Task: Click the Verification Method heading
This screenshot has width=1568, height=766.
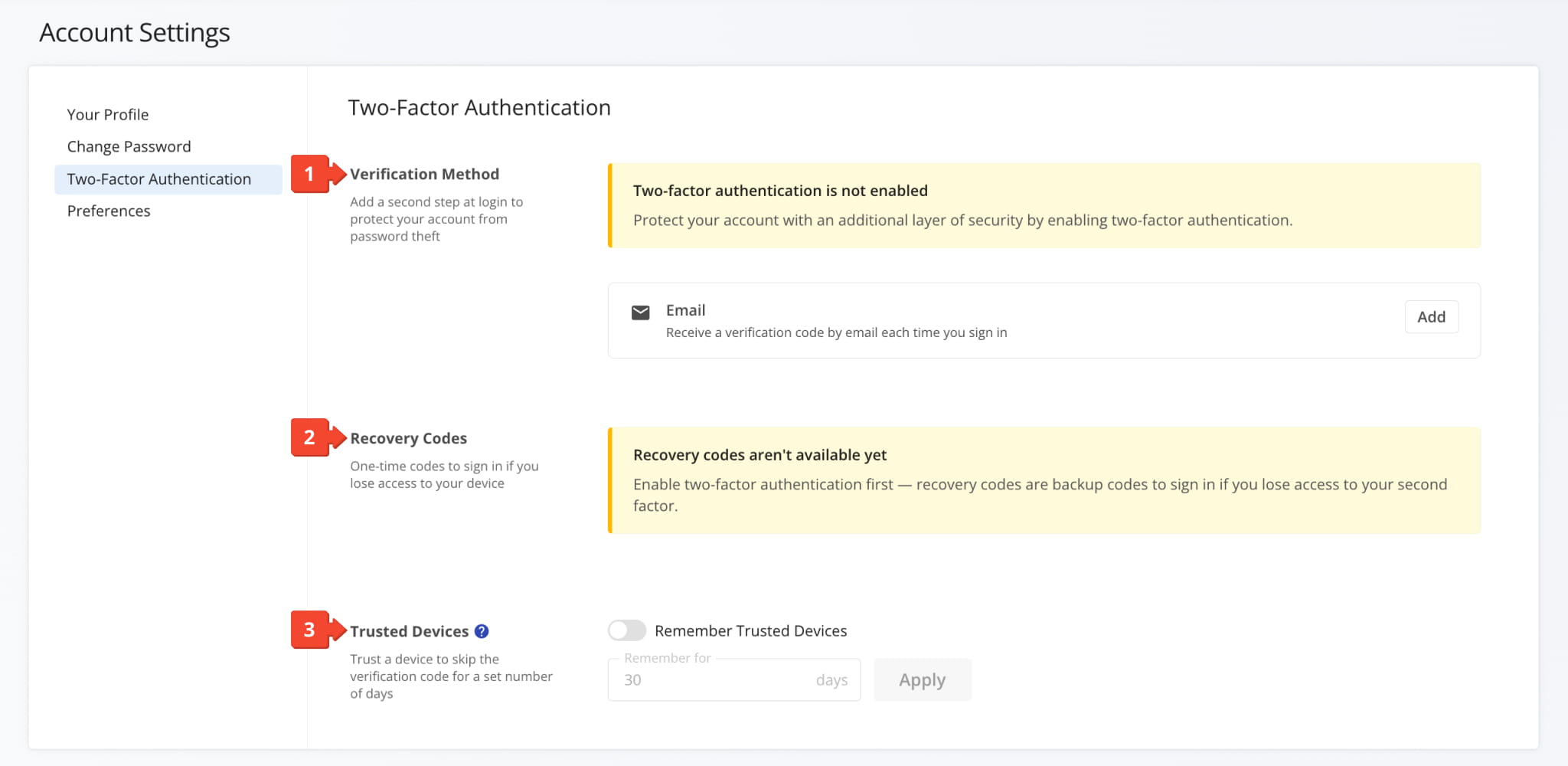Action: click(x=425, y=175)
